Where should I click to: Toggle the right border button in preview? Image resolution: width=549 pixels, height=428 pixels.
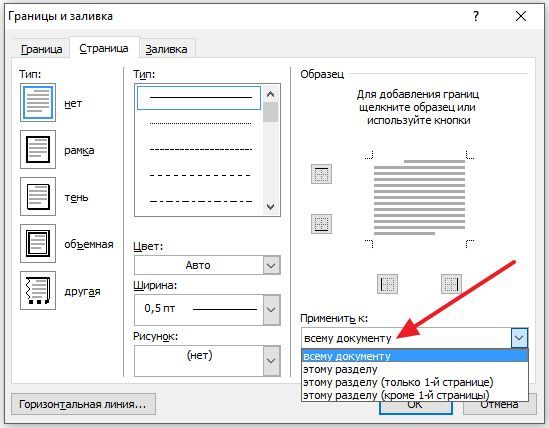coord(451,284)
